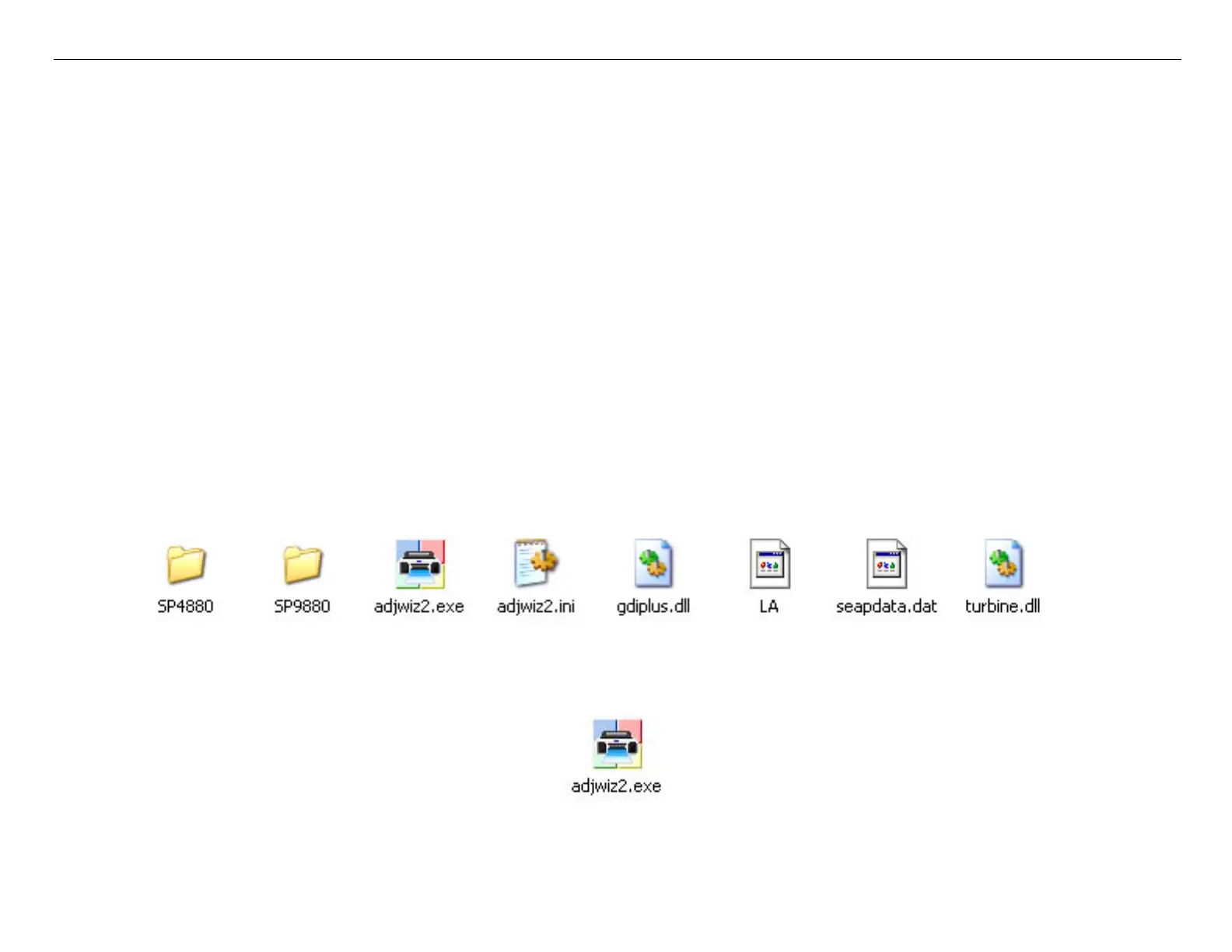
Task: Click the LA filename label
Action: 769,607
